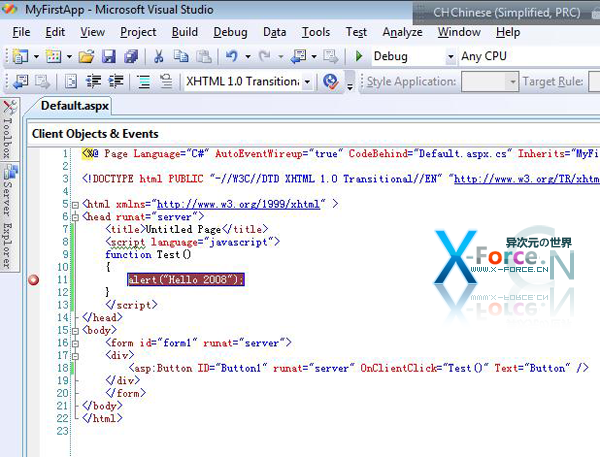The image size is (600, 457).
Task: Open the Build menu
Action: click(x=184, y=32)
